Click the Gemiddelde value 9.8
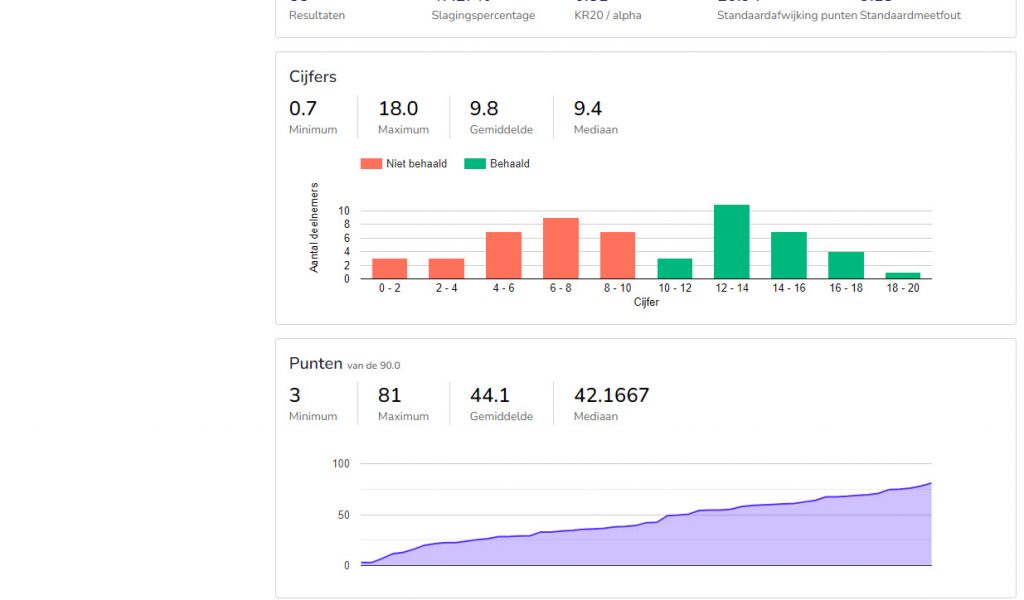 pos(484,108)
